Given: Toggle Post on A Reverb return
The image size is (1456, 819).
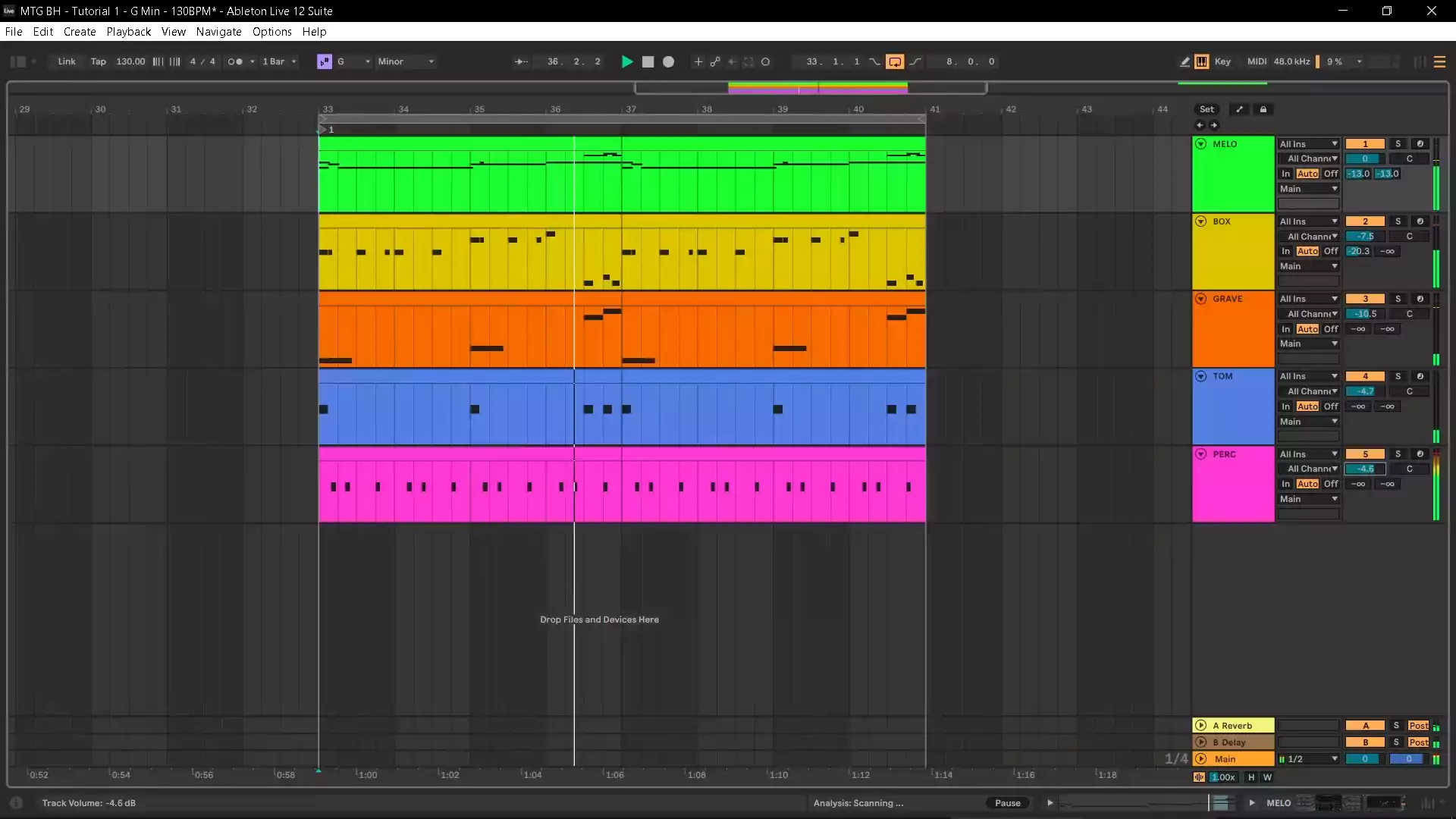Looking at the screenshot, I should click(1418, 726).
